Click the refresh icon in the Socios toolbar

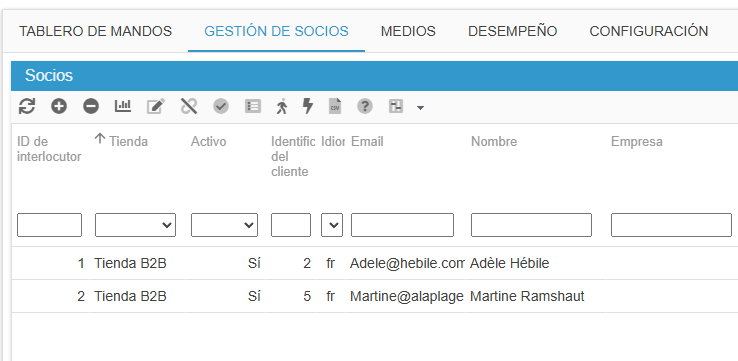coord(27,106)
